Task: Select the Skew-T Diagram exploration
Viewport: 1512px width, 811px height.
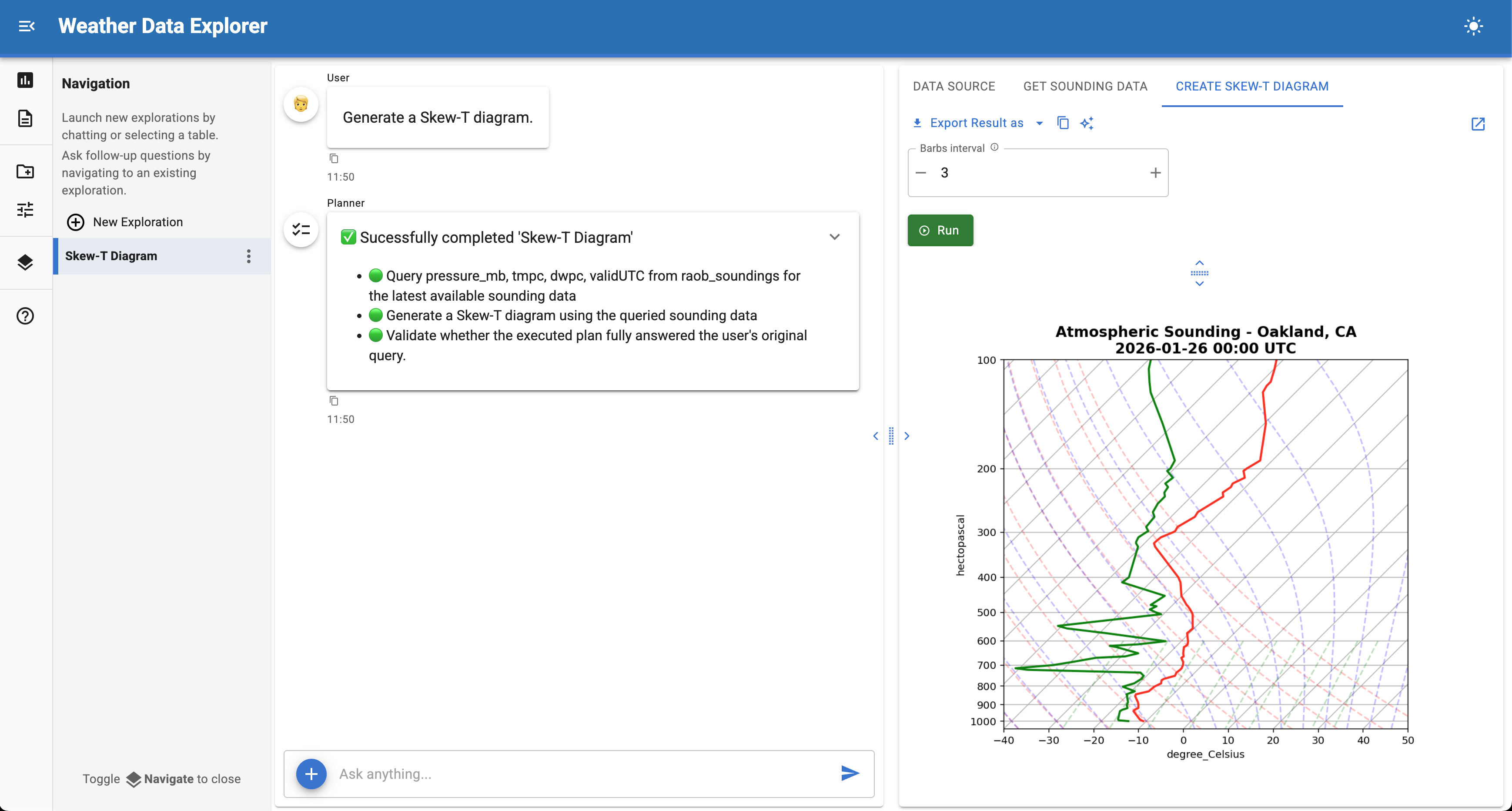Action: (x=162, y=256)
